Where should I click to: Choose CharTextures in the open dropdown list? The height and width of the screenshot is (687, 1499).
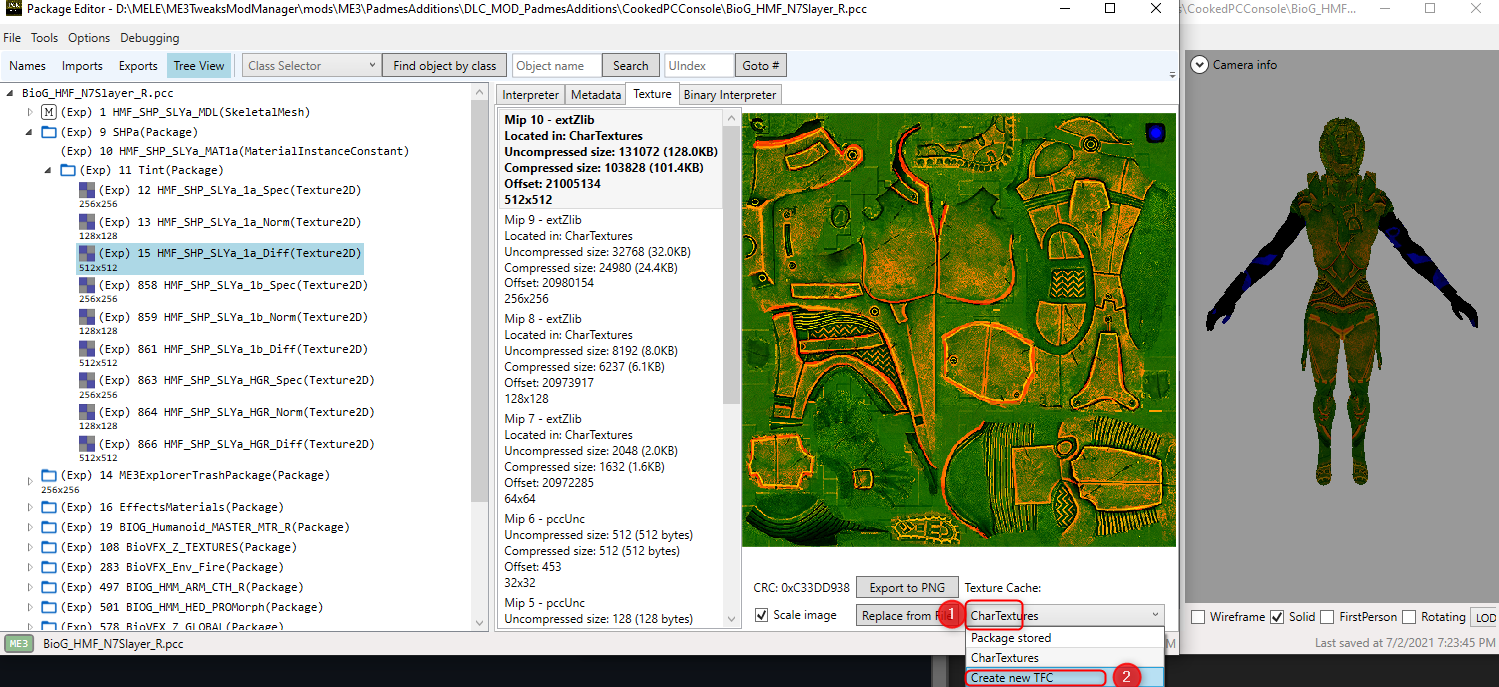[1065, 658]
